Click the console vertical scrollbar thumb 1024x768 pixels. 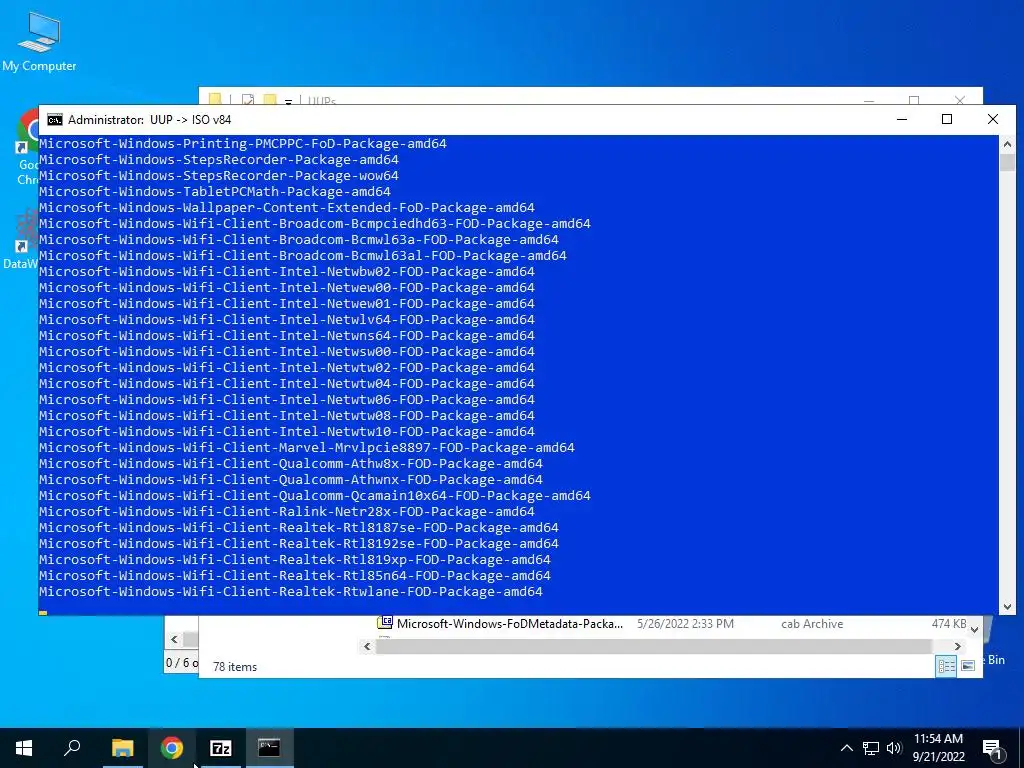coord(1007,162)
